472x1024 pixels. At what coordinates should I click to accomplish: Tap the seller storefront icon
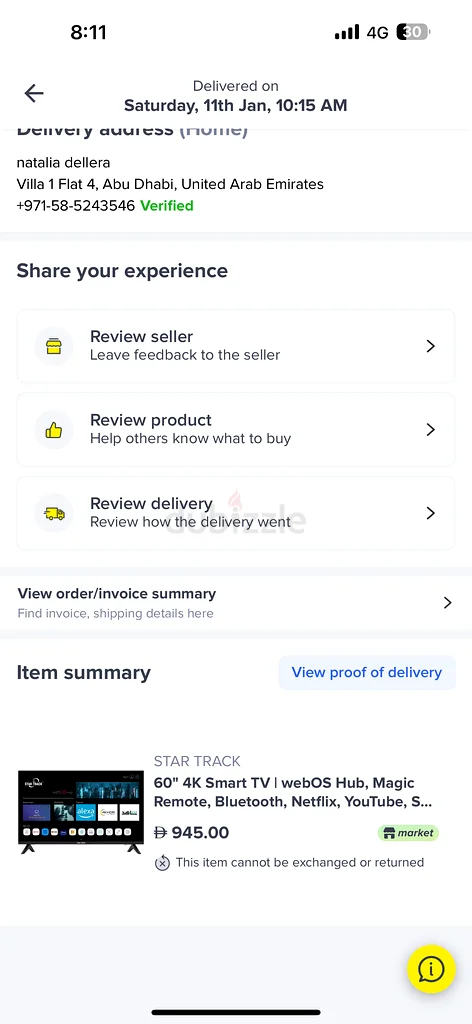point(54,346)
